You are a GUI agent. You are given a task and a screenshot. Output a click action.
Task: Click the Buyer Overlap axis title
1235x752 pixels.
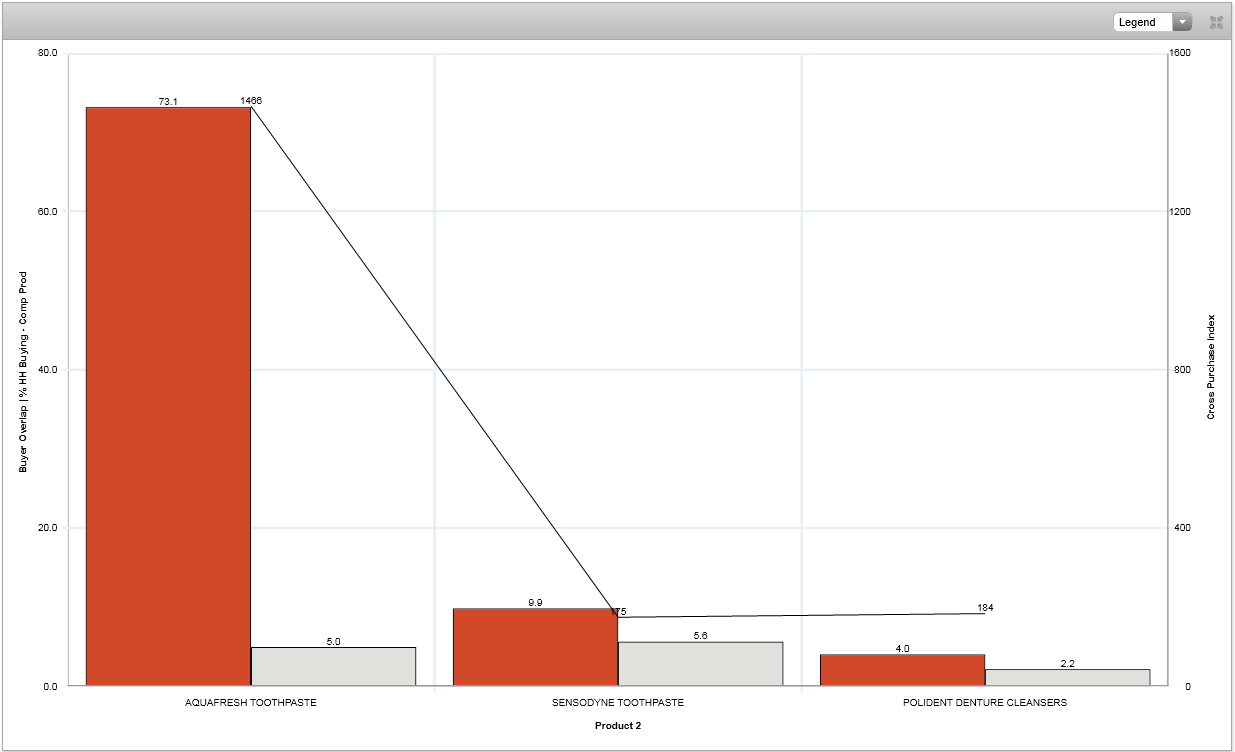click(x=23, y=369)
